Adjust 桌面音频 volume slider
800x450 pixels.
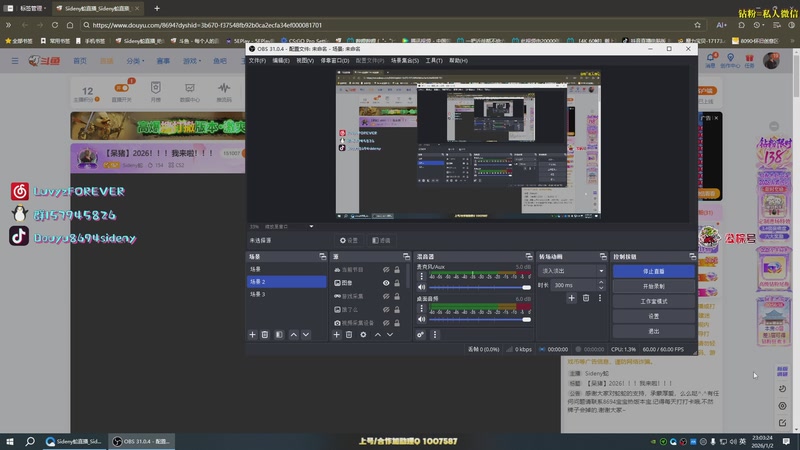coord(480,319)
